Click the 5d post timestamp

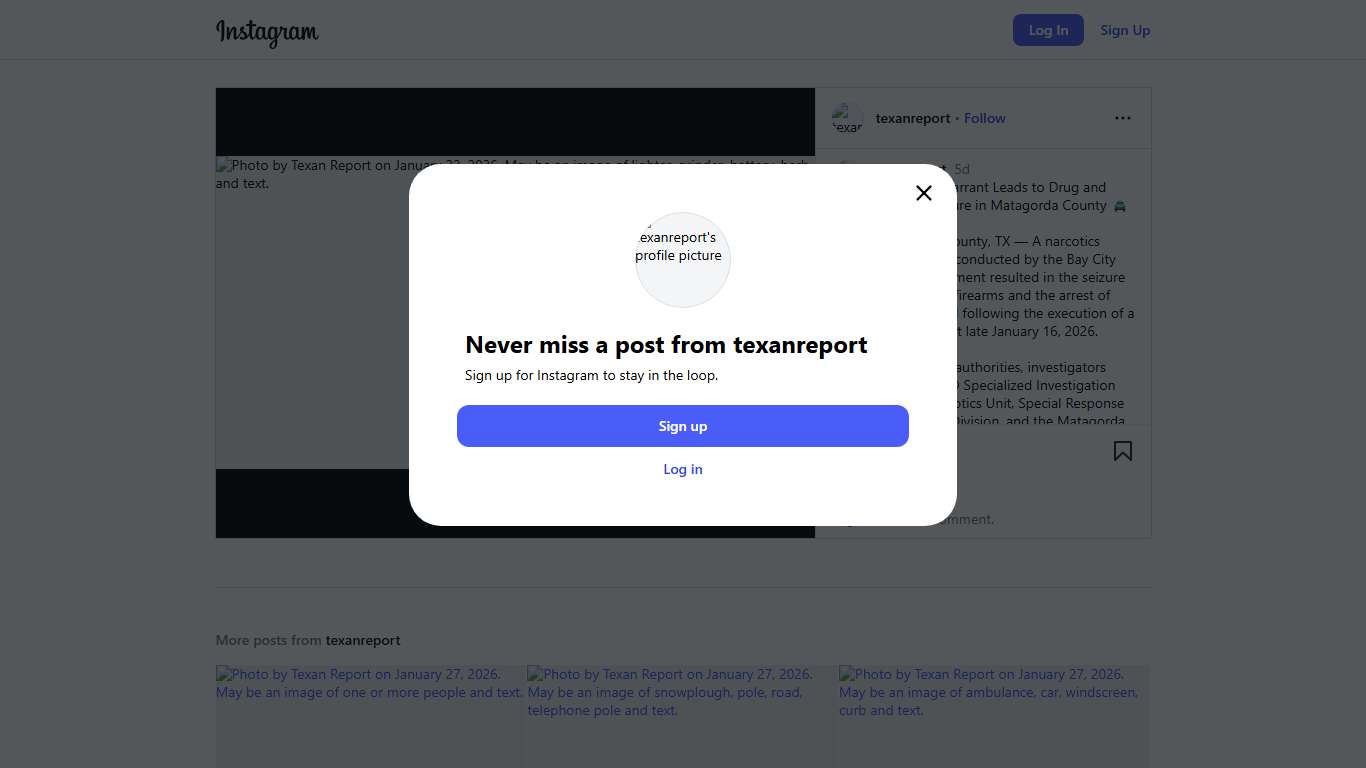pyautogui.click(x=962, y=169)
